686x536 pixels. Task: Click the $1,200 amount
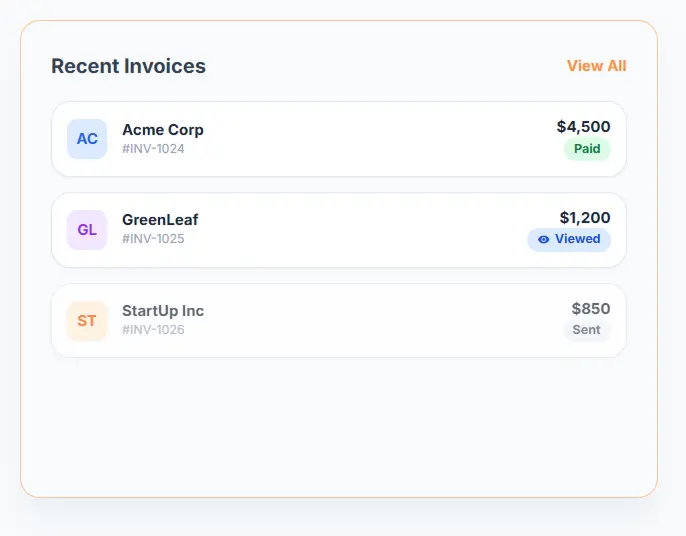pos(584,218)
